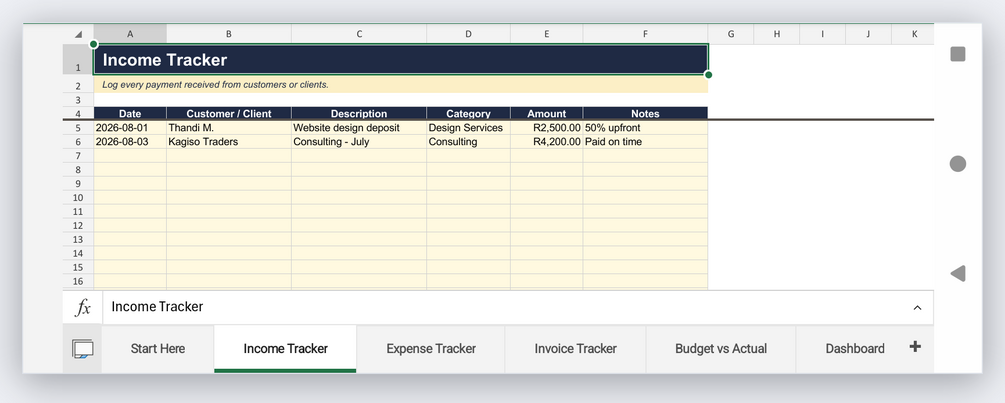1005x403 pixels.
Task: Select the R4,200.00 amount cell
Action: click(x=547, y=142)
